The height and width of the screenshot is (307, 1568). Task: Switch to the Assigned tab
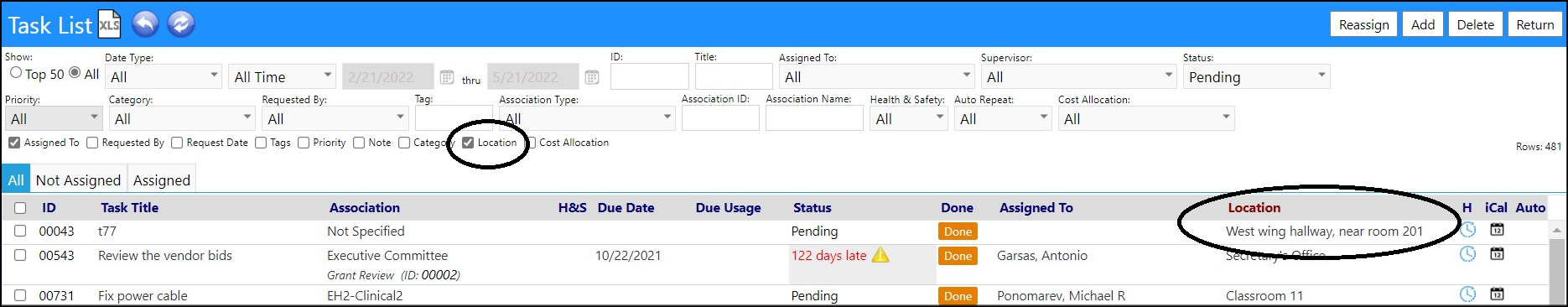tap(162, 180)
